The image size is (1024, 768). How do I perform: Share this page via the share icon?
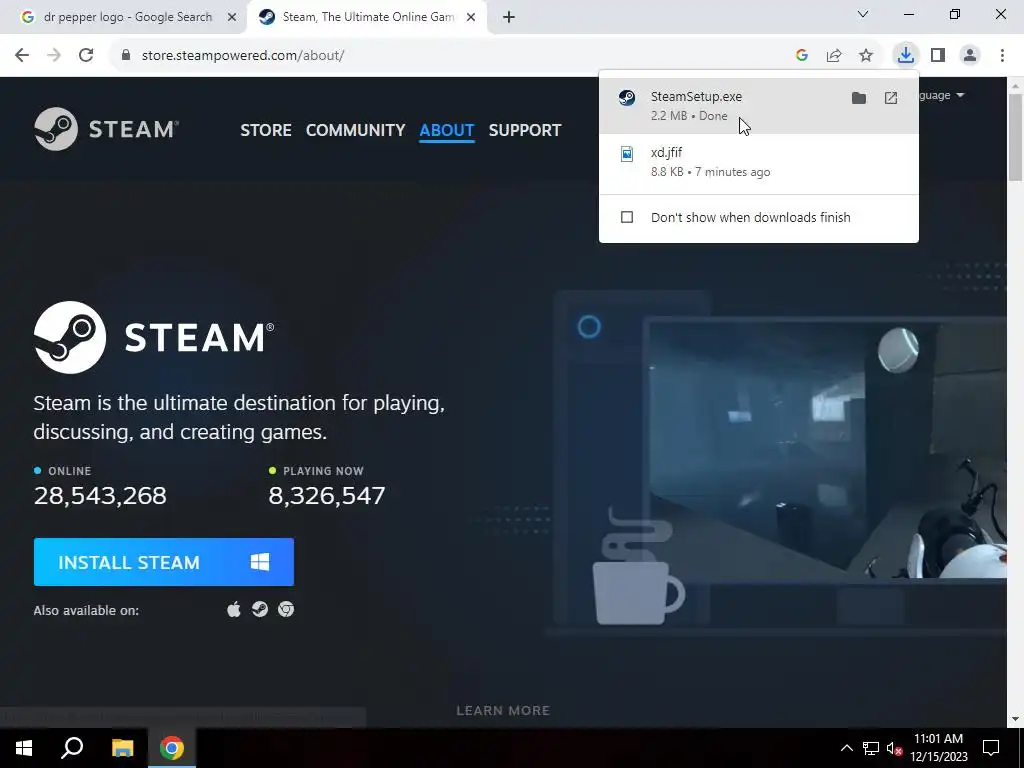[834, 56]
